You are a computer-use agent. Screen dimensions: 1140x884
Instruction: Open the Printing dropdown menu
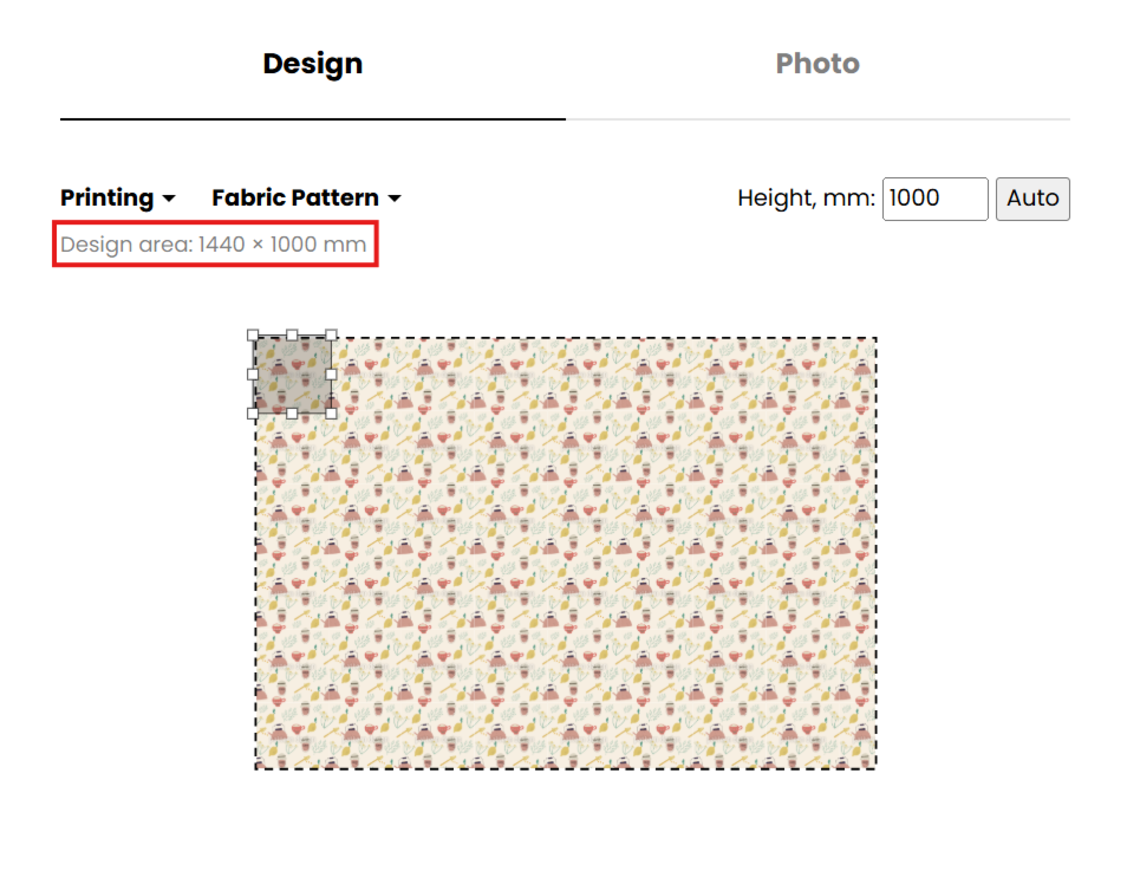pos(118,198)
